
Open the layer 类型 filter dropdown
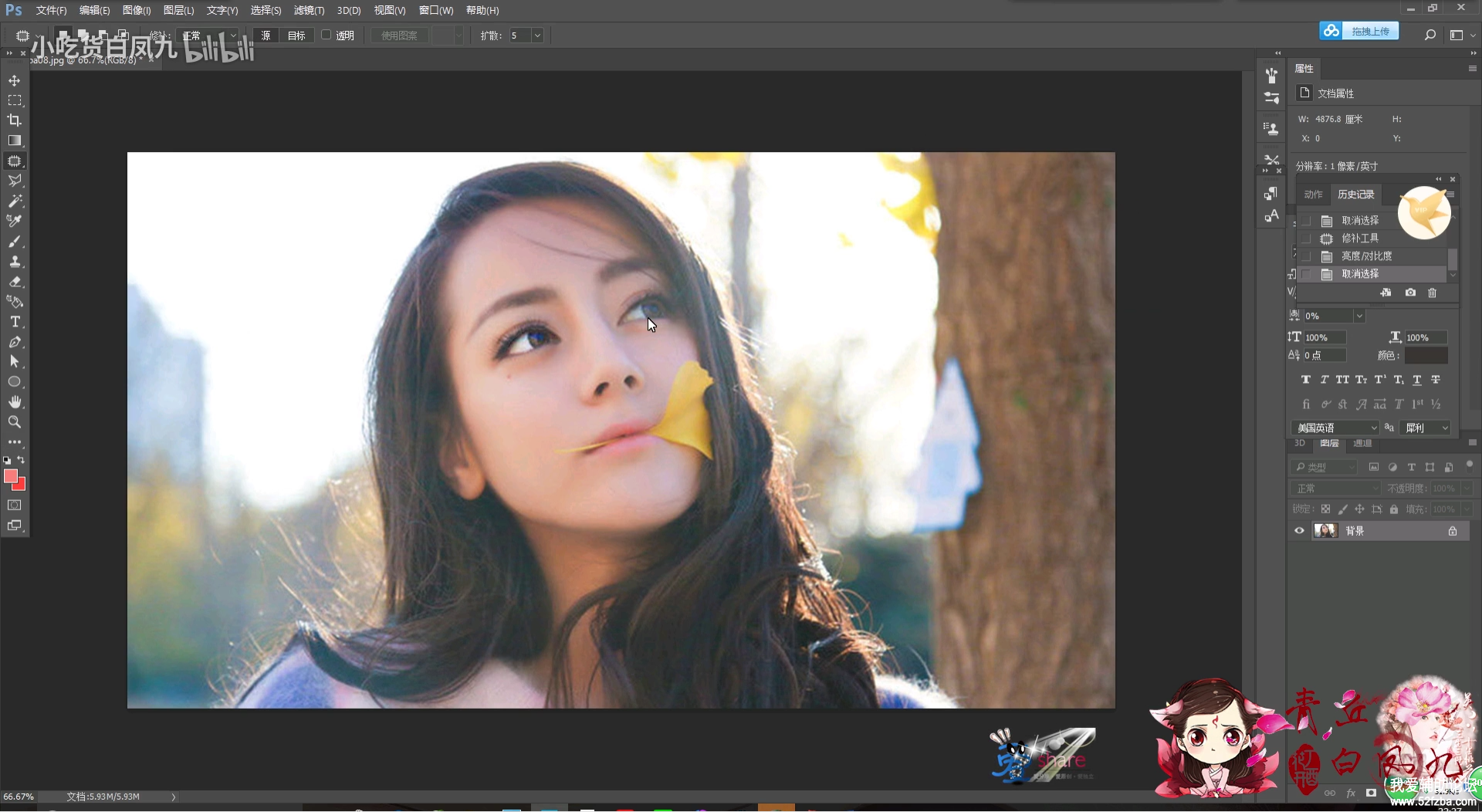tap(1324, 467)
